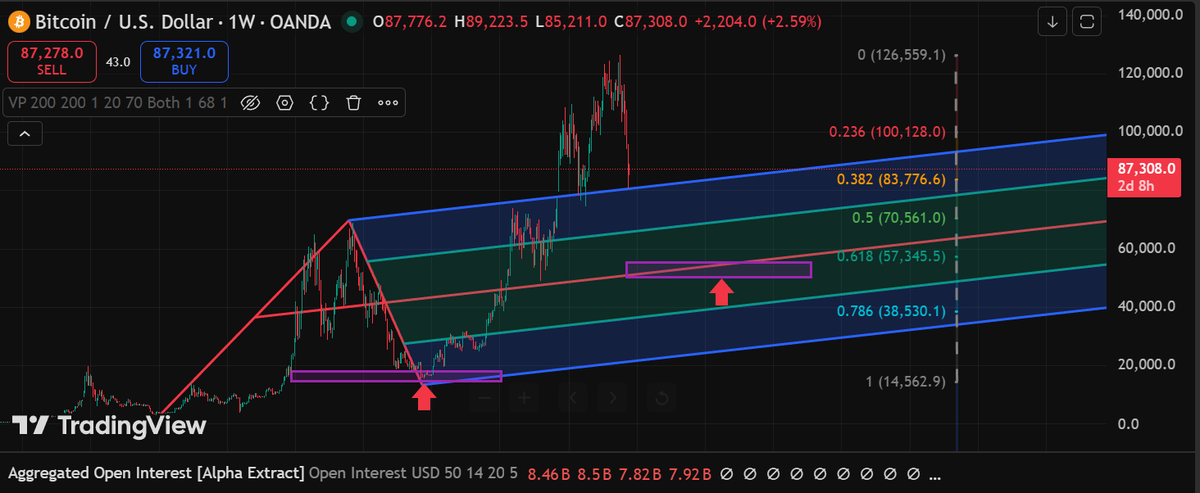
Task: Click the TradingView logo
Action: tap(110, 426)
